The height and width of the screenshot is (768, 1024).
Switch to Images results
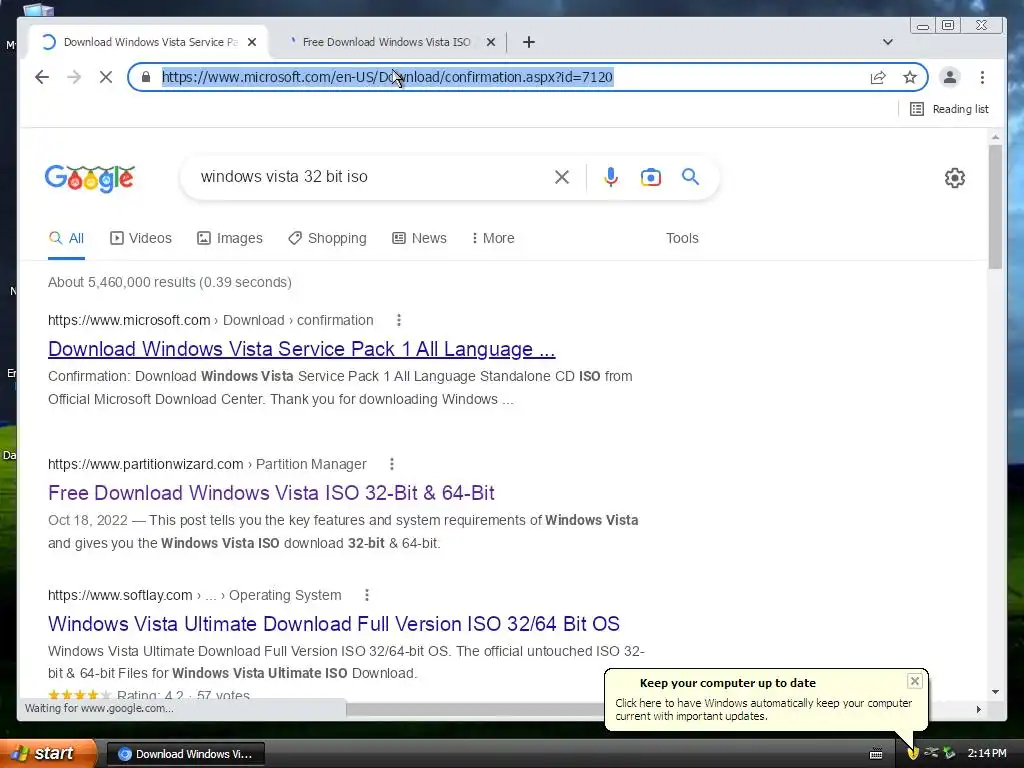point(230,238)
